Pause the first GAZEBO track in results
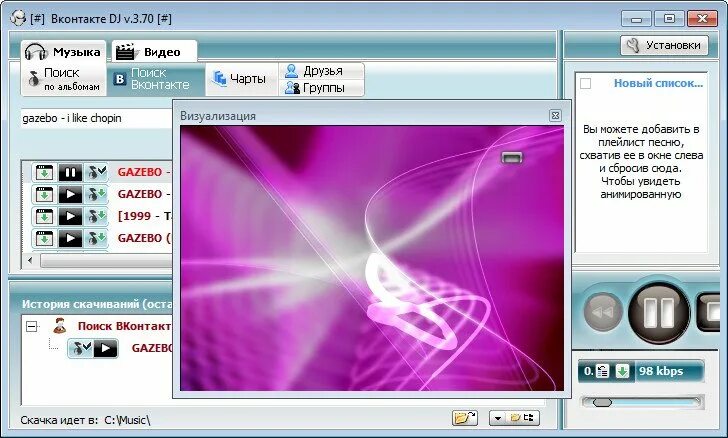 click(70, 172)
